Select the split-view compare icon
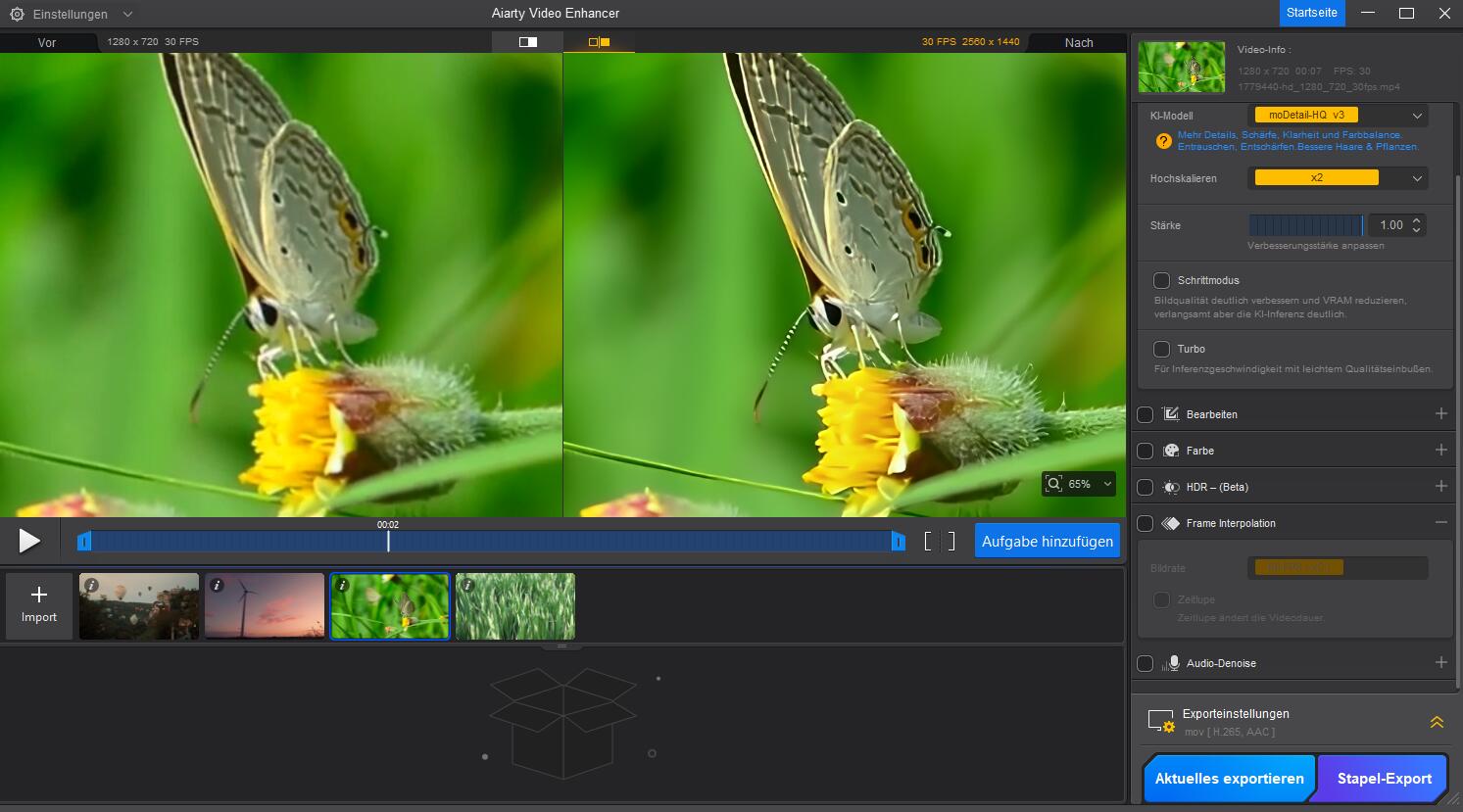Screen dimensions: 1463x812 click(x=527, y=42)
